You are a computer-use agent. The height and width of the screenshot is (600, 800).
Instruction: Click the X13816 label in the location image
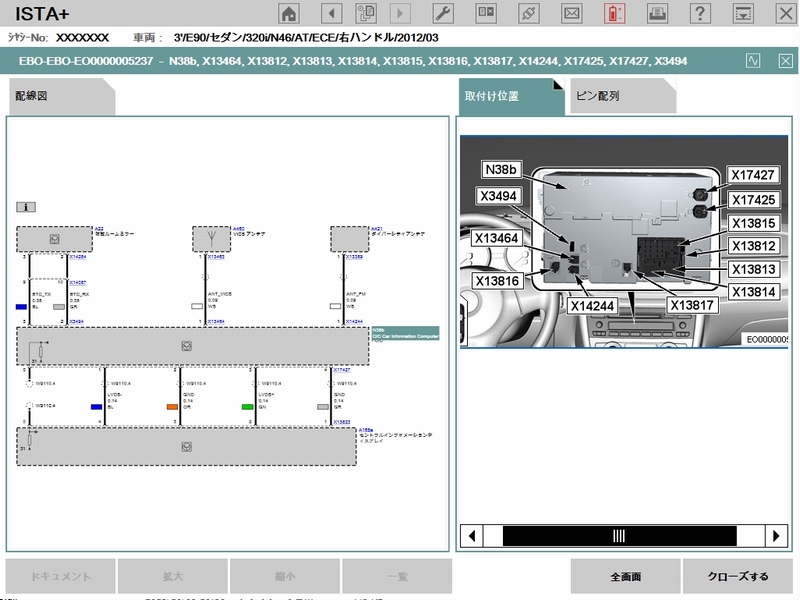click(x=497, y=281)
